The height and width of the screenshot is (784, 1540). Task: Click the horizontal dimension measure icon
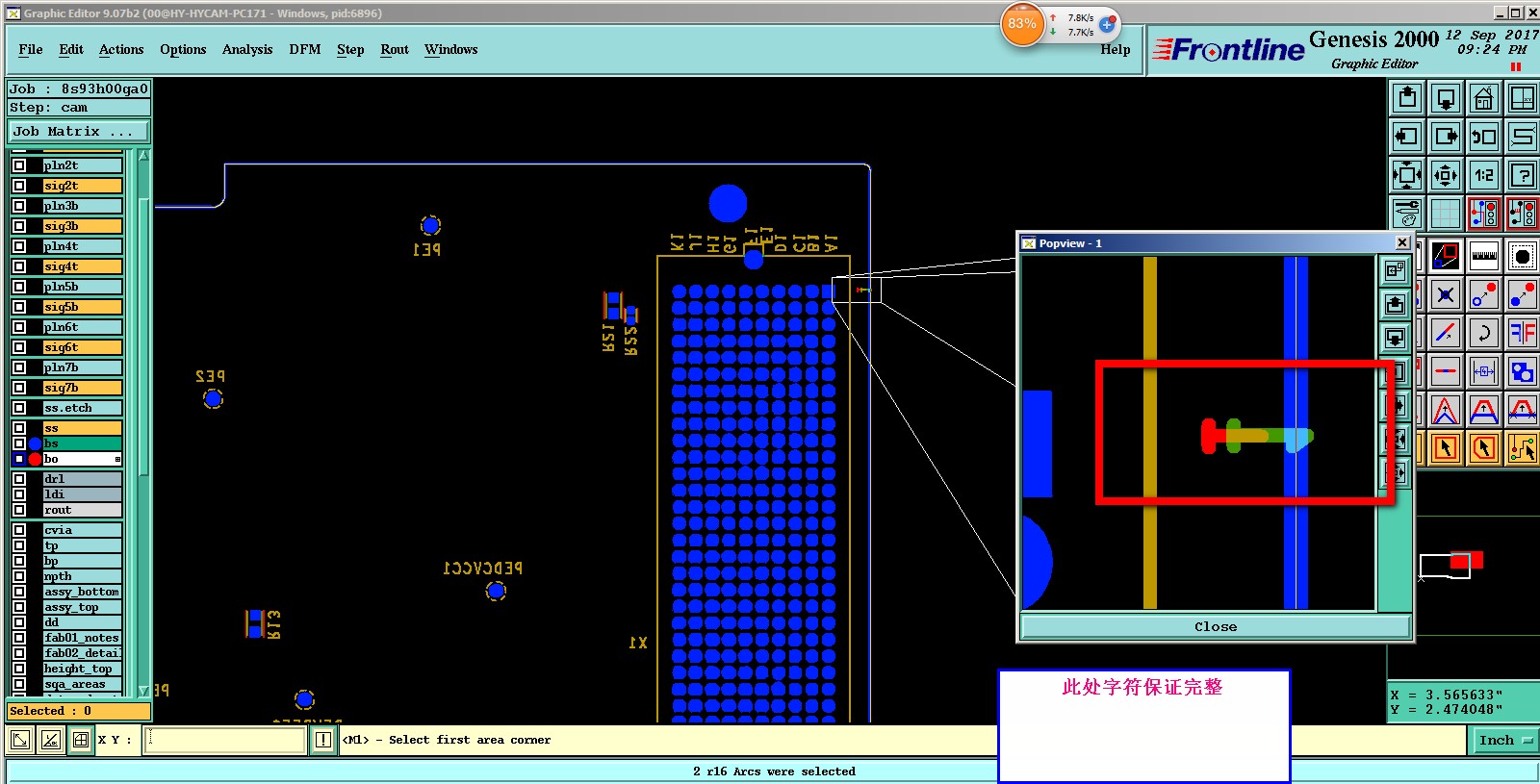[x=1484, y=371]
